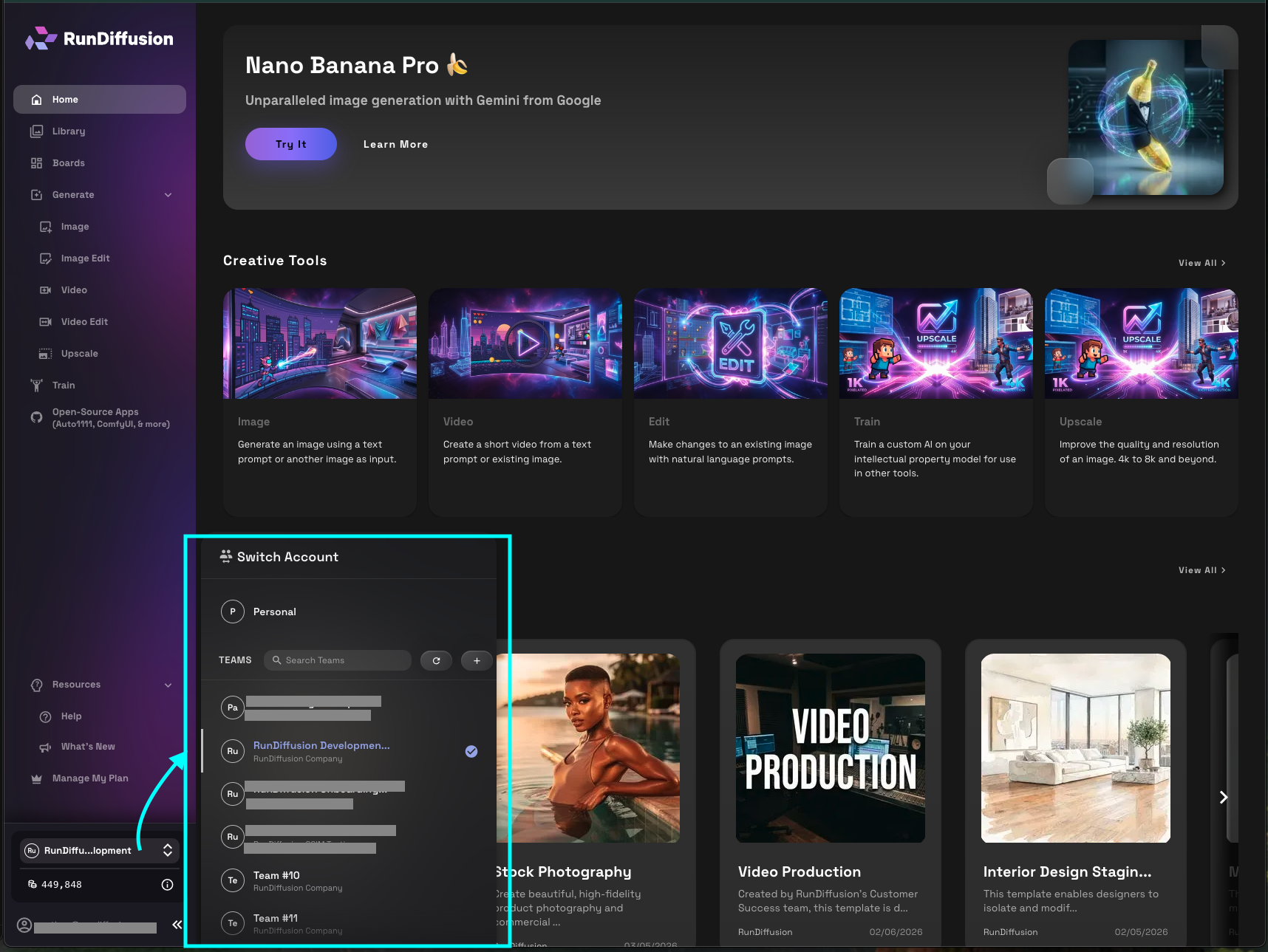The height and width of the screenshot is (952, 1268).
Task: Open the Edit creative tool card
Action: [x=731, y=402]
